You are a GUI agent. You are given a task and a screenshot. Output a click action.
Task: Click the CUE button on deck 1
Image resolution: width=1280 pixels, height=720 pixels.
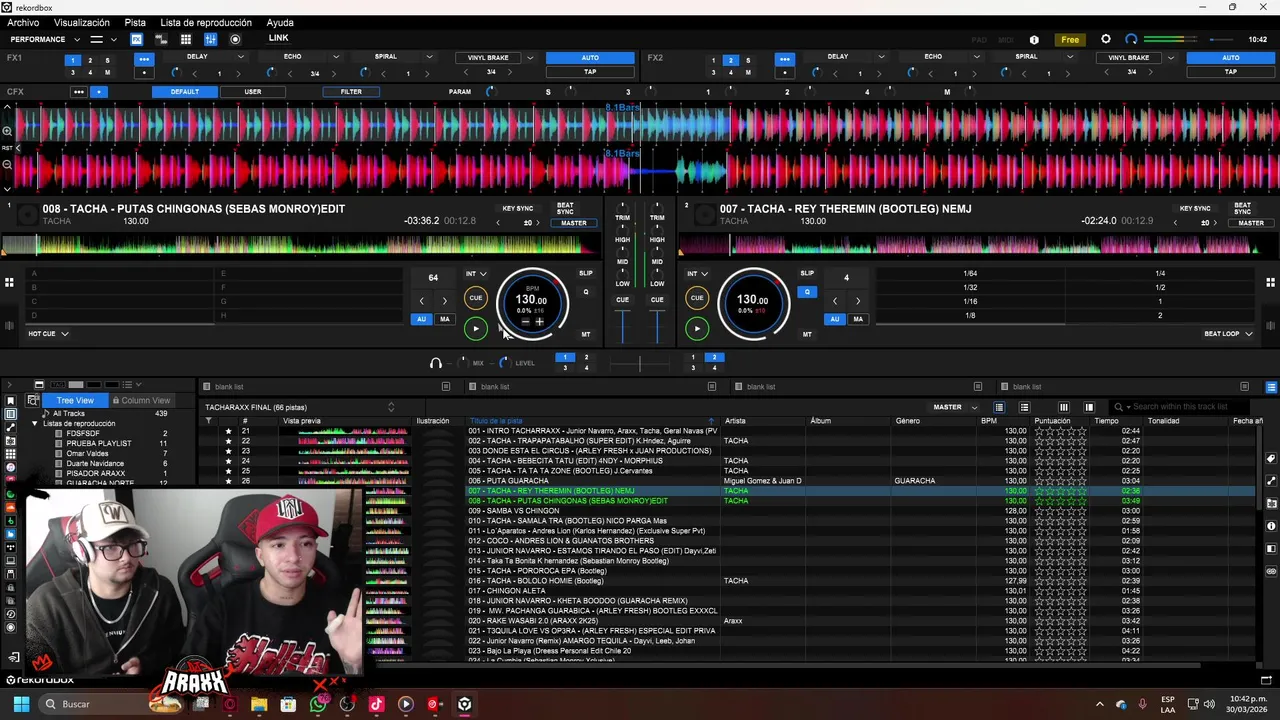476,297
